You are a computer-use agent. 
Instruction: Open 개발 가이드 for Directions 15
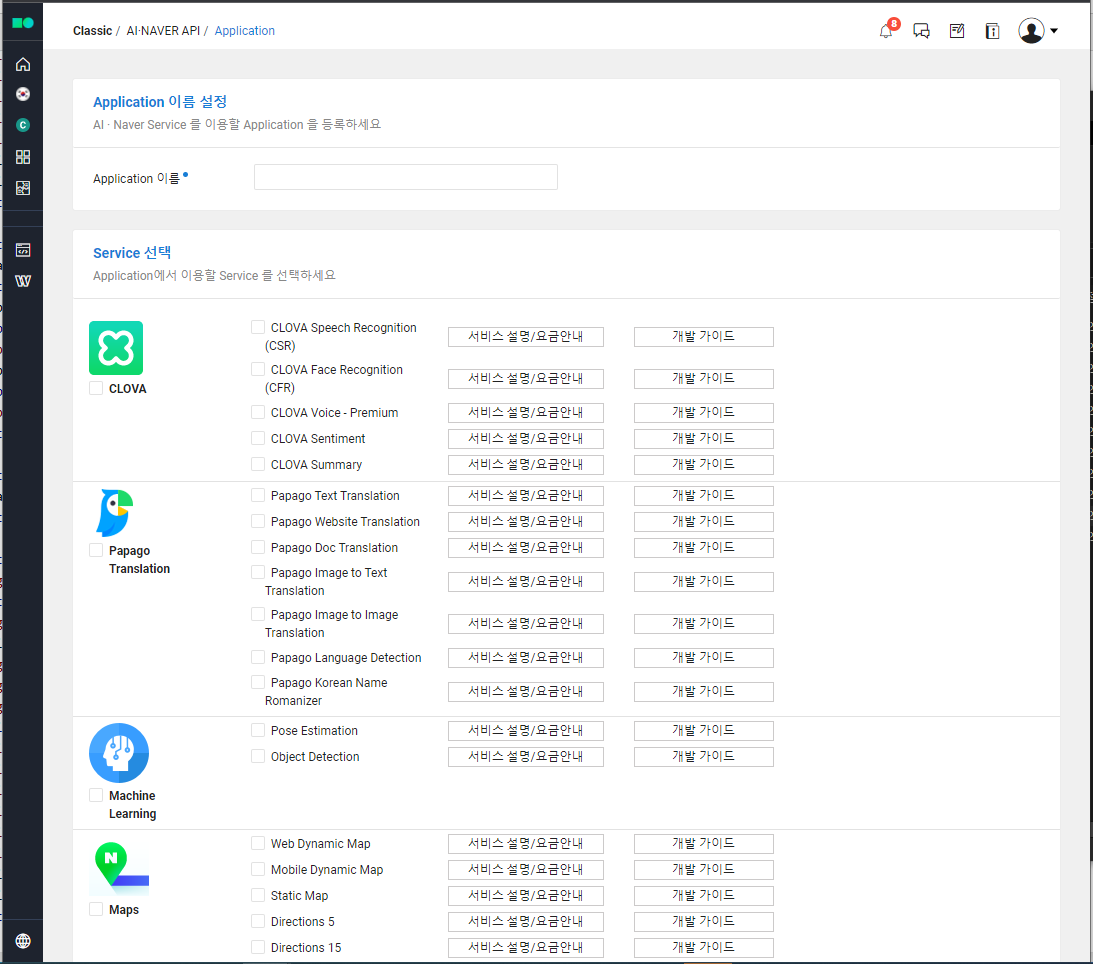(x=703, y=947)
